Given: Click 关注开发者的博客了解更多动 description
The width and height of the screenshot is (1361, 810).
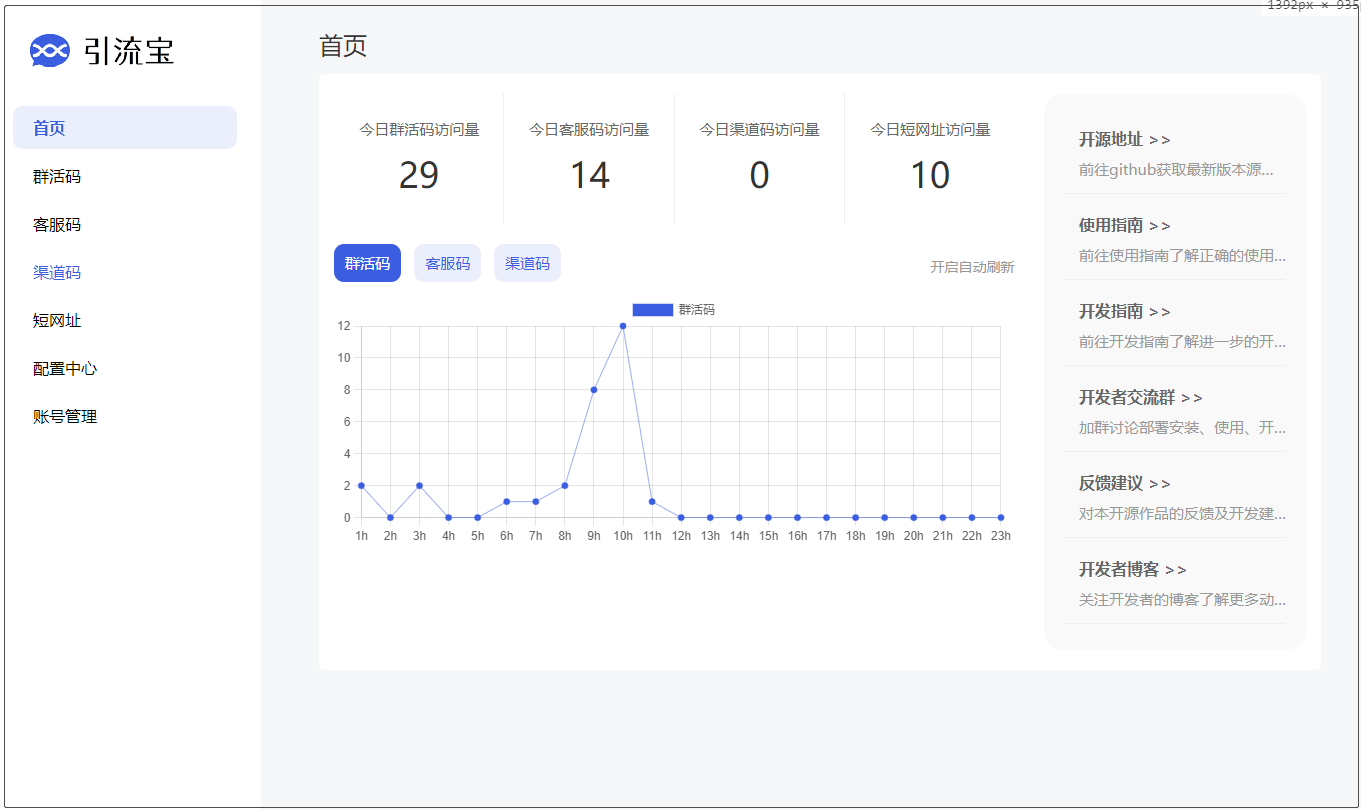Looking at the screenshot, I should point(1182,600).
